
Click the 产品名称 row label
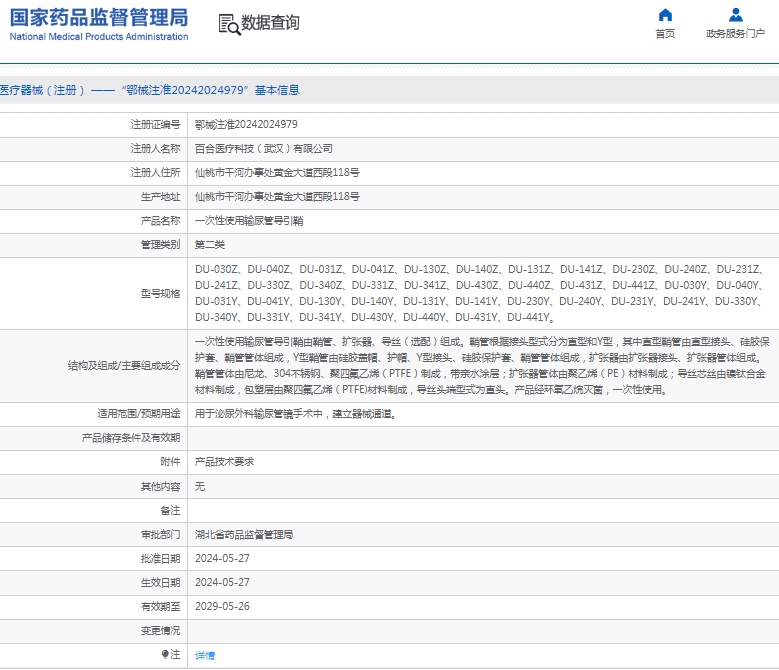tap(160, 221)
